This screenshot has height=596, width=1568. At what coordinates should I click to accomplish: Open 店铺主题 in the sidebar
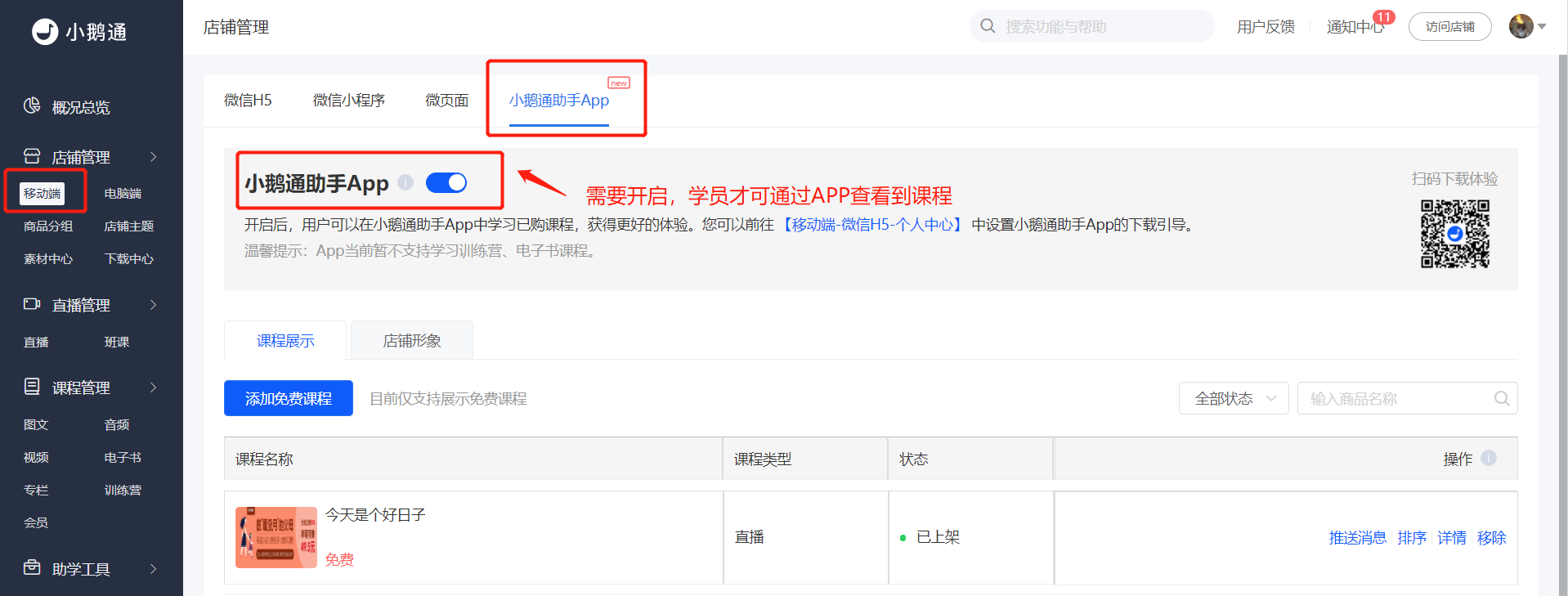[129, 226]
